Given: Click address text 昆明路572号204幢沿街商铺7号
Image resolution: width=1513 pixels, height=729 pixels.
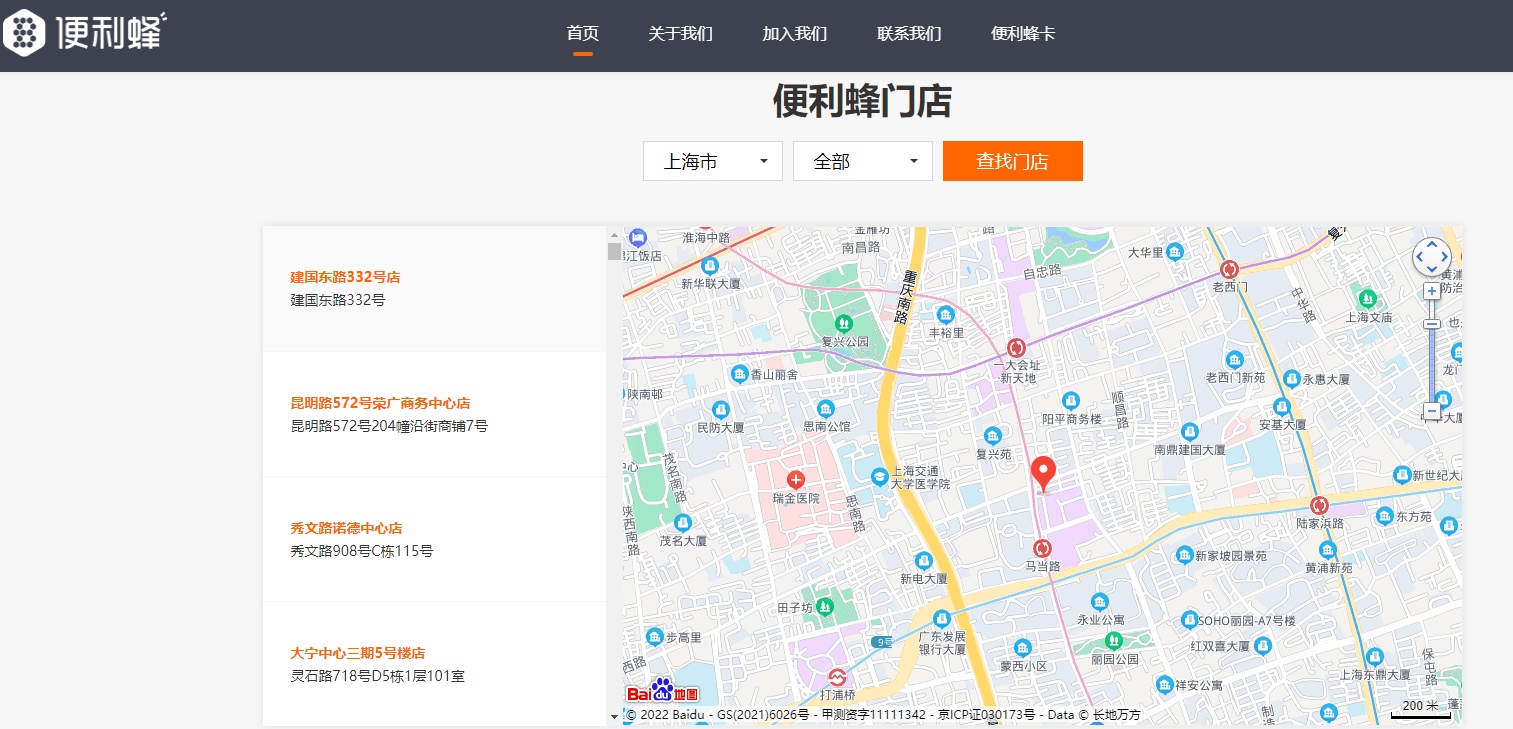Looking at the screenshot, I should 389,426.
